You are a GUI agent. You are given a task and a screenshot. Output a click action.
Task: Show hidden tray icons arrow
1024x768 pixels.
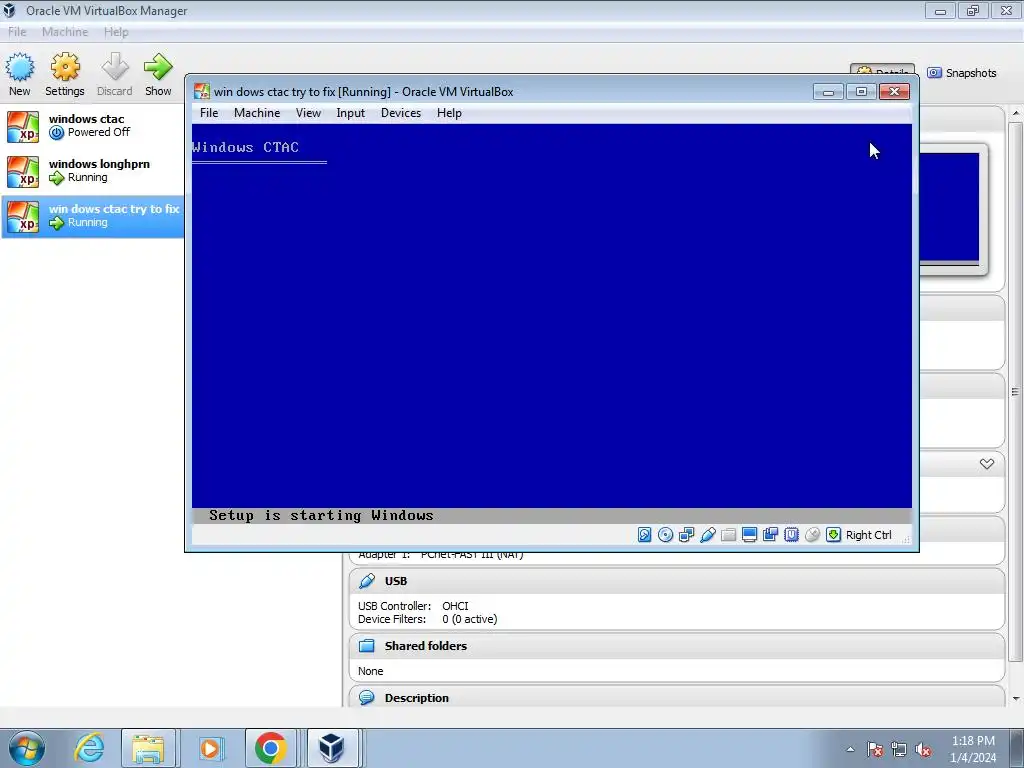coord(850,750)
